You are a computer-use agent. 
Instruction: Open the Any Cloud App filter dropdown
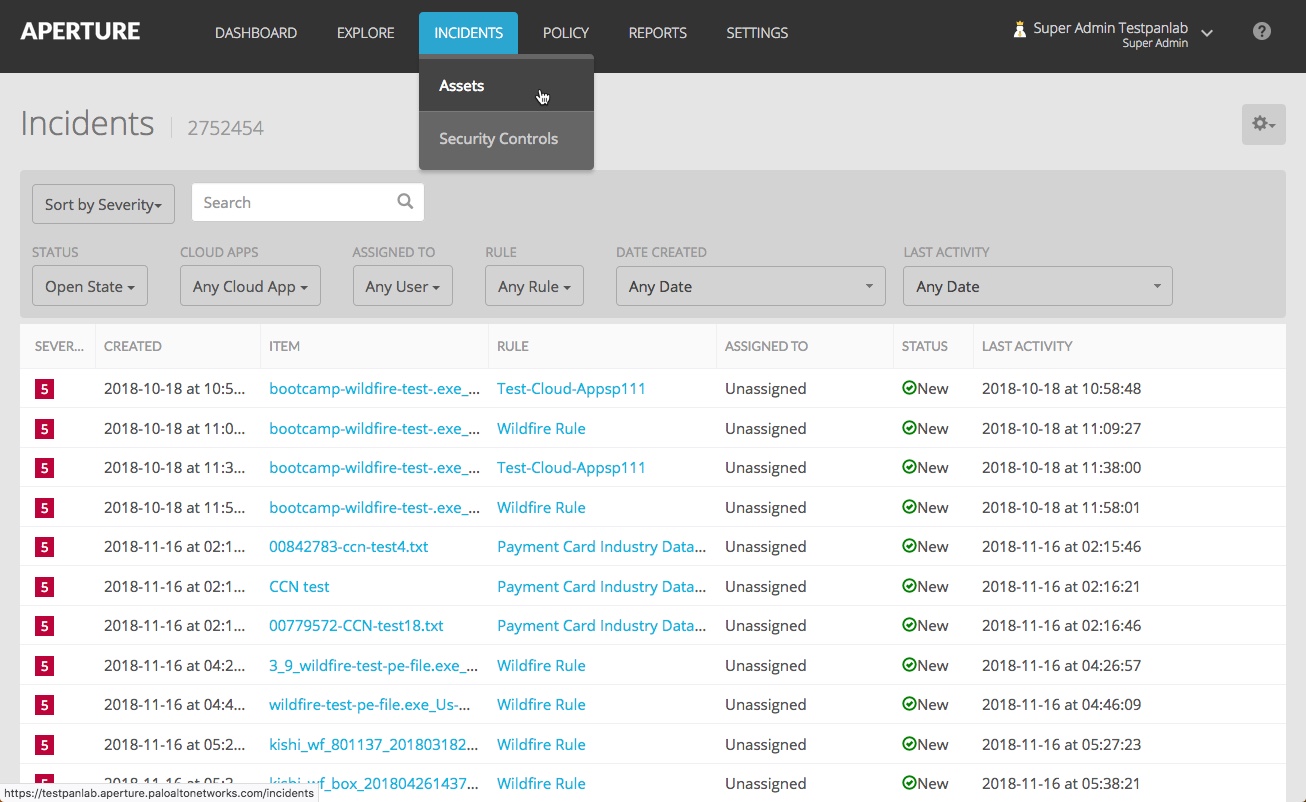250,286
